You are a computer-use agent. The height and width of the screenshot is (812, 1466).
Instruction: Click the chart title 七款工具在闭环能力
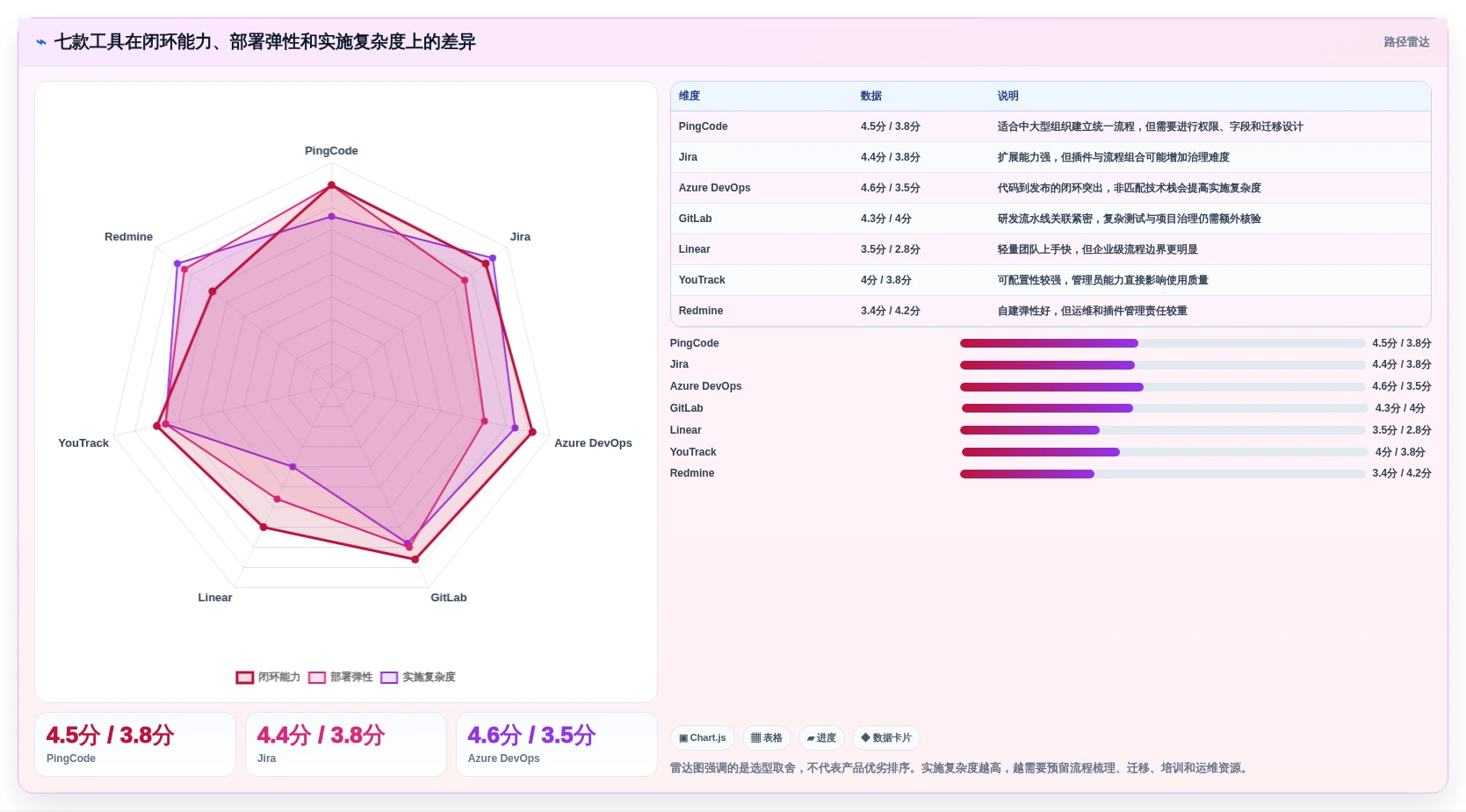point(264,42)
